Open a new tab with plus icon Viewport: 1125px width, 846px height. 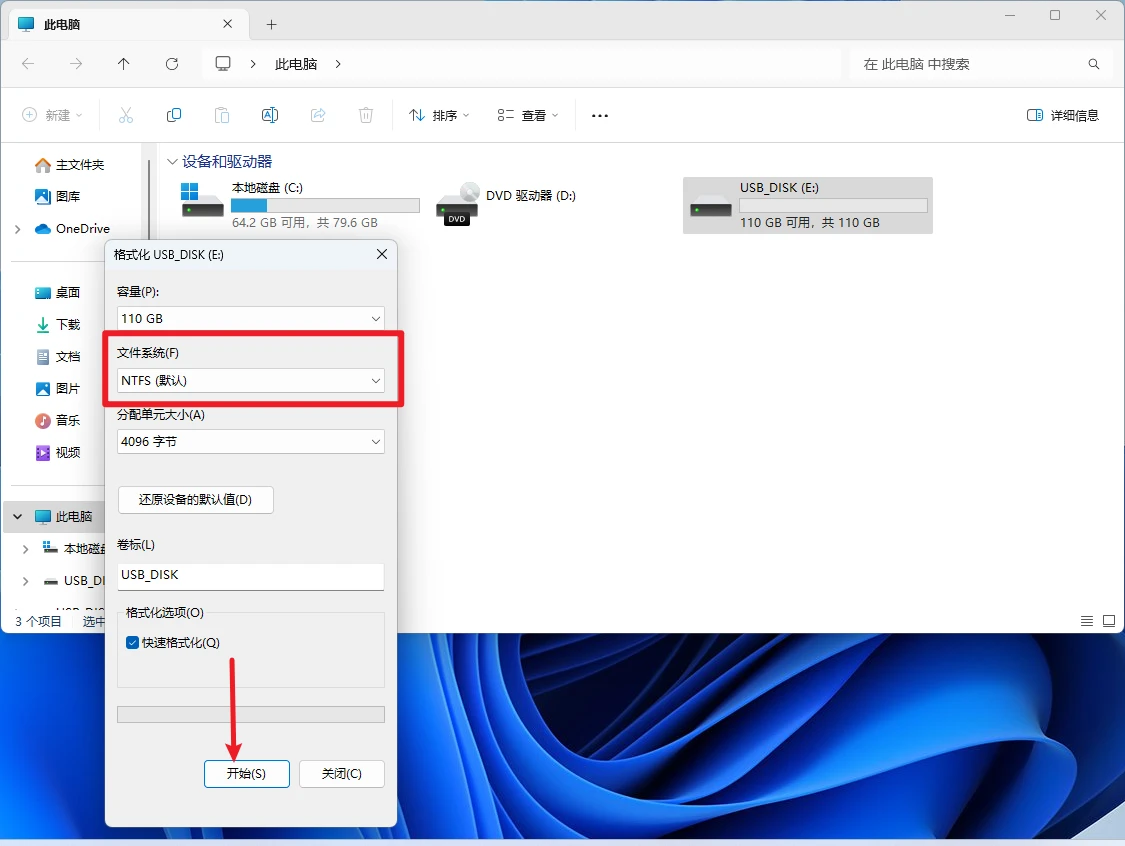271,24
